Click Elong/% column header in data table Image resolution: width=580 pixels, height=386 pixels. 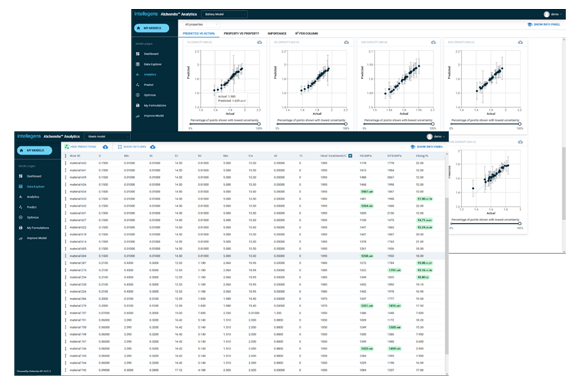click(422, 156)
